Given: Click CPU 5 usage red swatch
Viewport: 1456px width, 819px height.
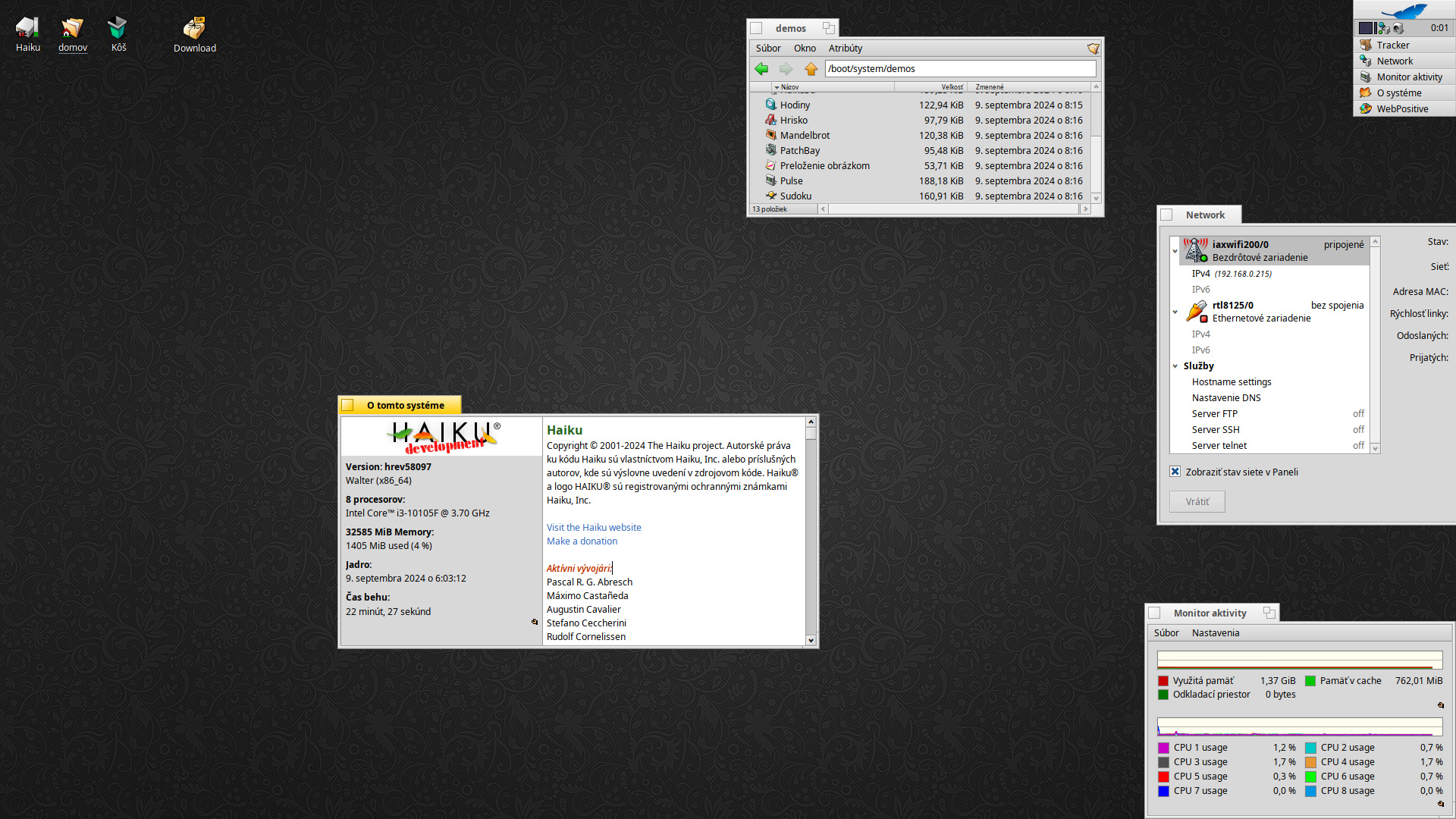Looking at the screenshot, I should coord(1163,777).
